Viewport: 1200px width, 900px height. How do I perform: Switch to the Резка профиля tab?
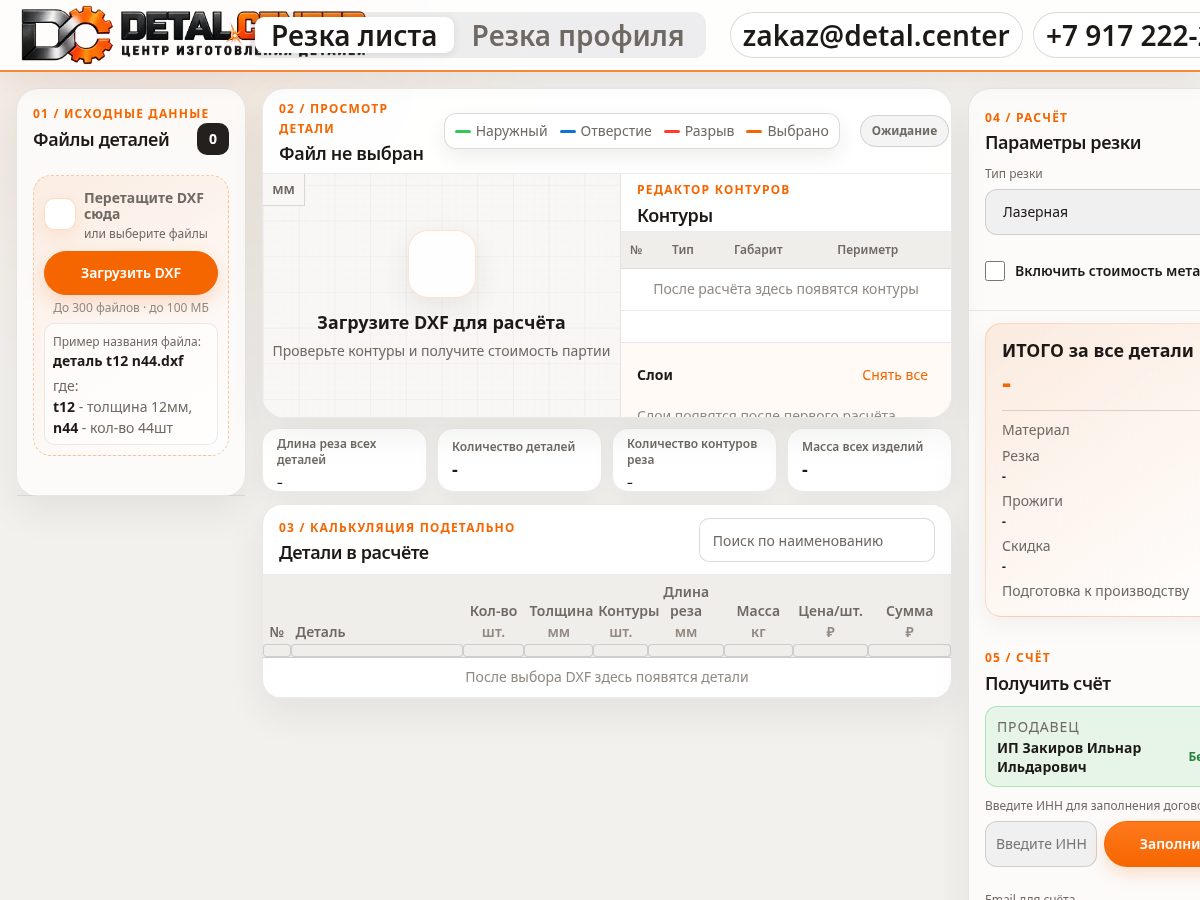(578, 36)
